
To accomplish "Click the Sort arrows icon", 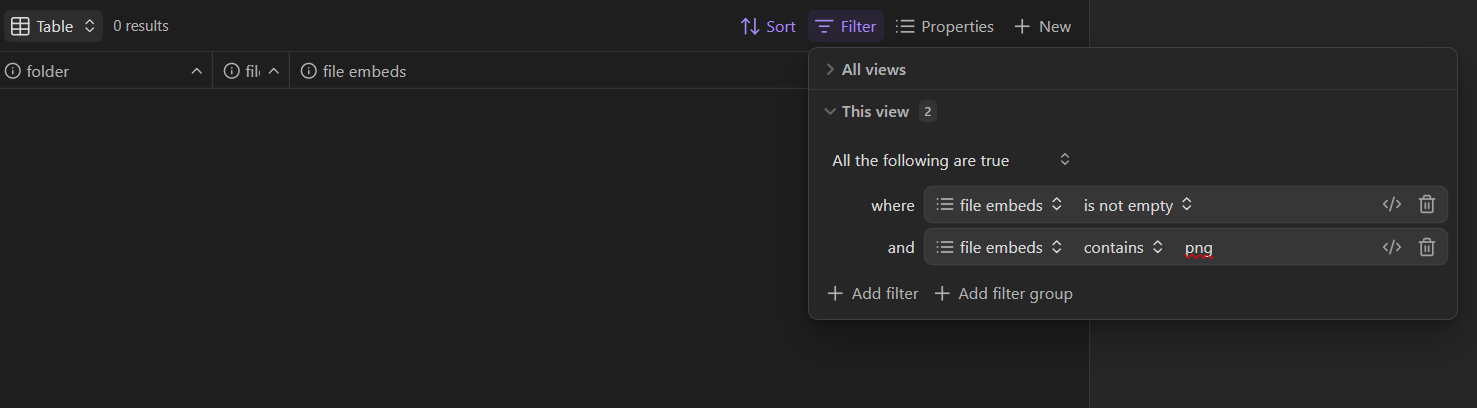I will tap(750, 27).
